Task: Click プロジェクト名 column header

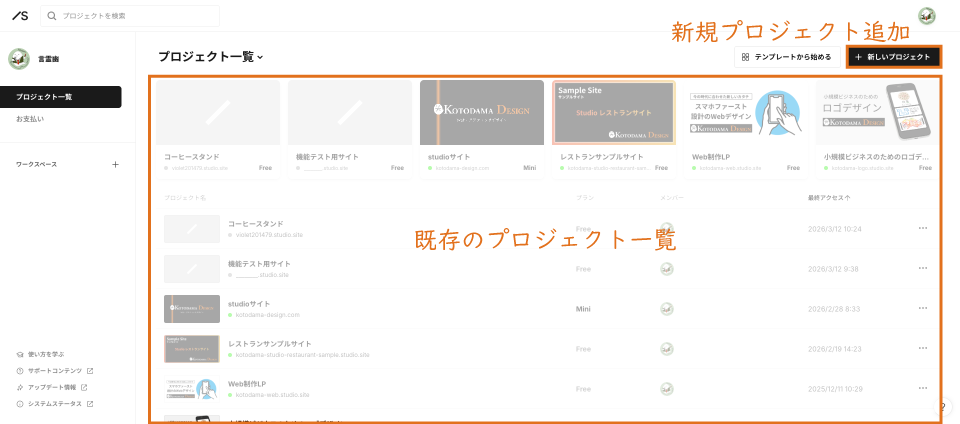Action: click(x=185, y=198)
